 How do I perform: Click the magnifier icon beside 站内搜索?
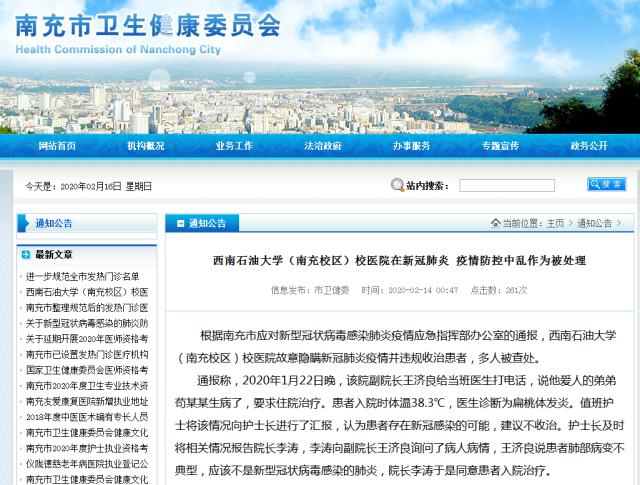397,186
